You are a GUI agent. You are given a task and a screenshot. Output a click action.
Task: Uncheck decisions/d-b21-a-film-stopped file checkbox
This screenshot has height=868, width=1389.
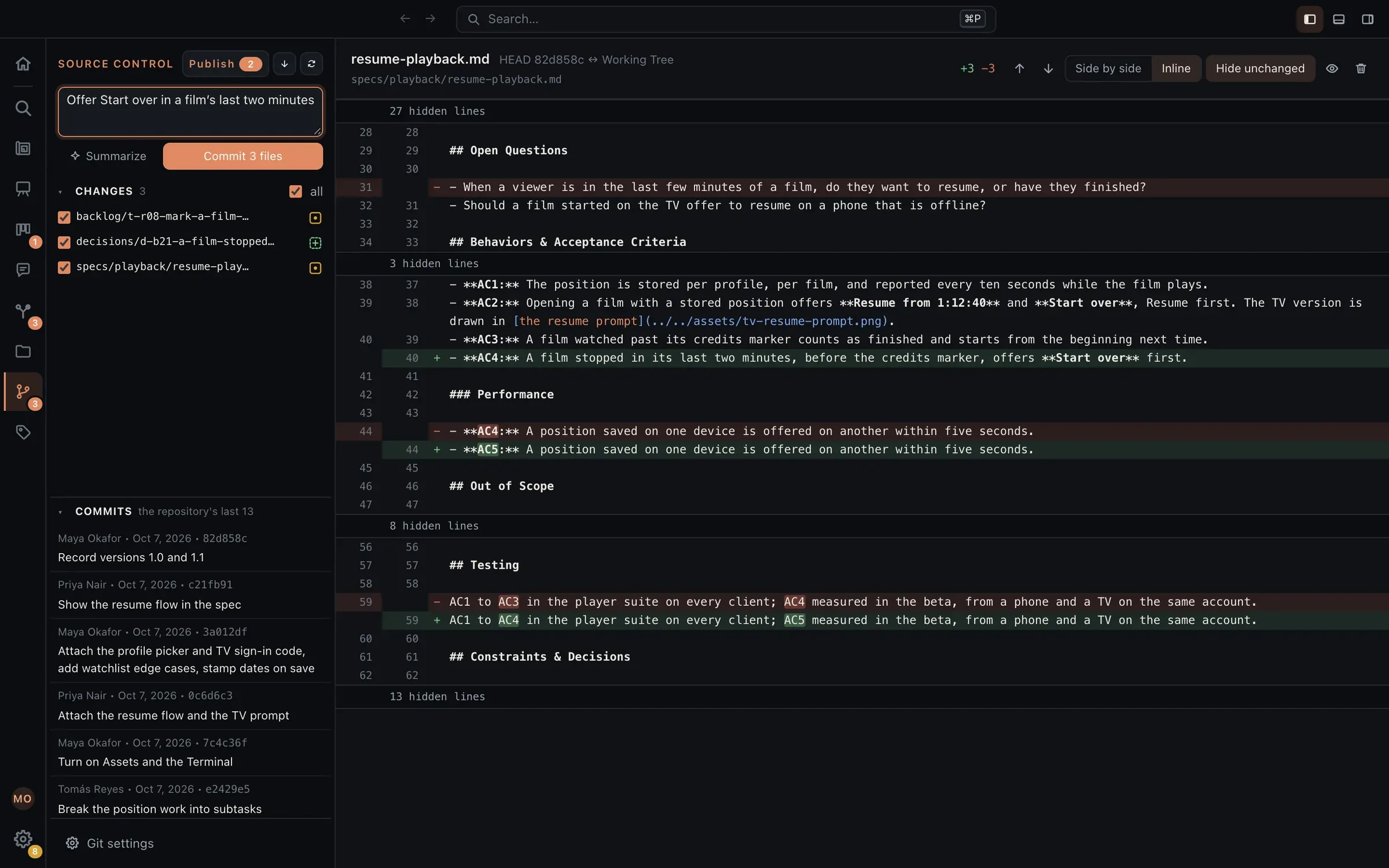(x=64, y=242)
